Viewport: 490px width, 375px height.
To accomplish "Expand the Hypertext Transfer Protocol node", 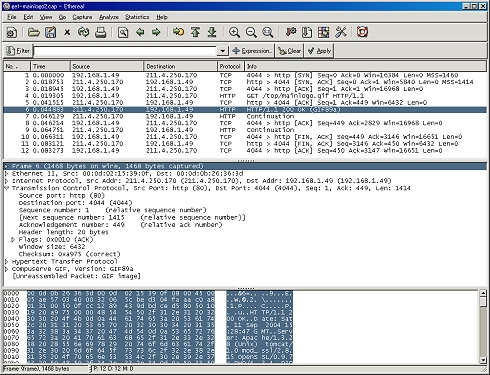I will pyautogui.click(x=7, y=261).
